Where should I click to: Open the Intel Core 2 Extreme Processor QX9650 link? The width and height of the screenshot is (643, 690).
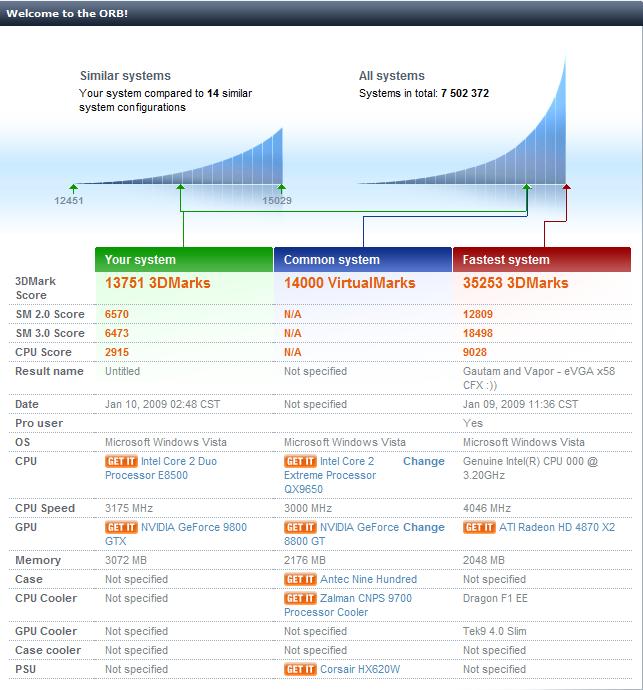click(330, 475)
